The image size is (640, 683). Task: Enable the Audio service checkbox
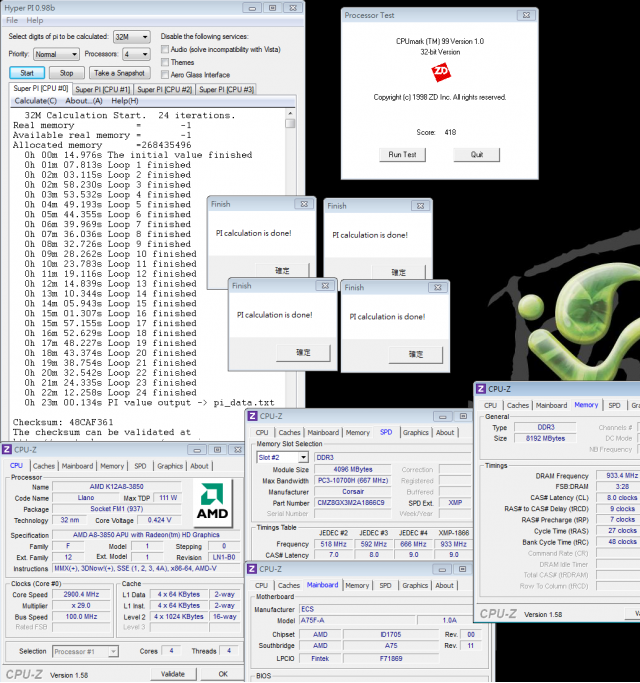pos(165,49)
